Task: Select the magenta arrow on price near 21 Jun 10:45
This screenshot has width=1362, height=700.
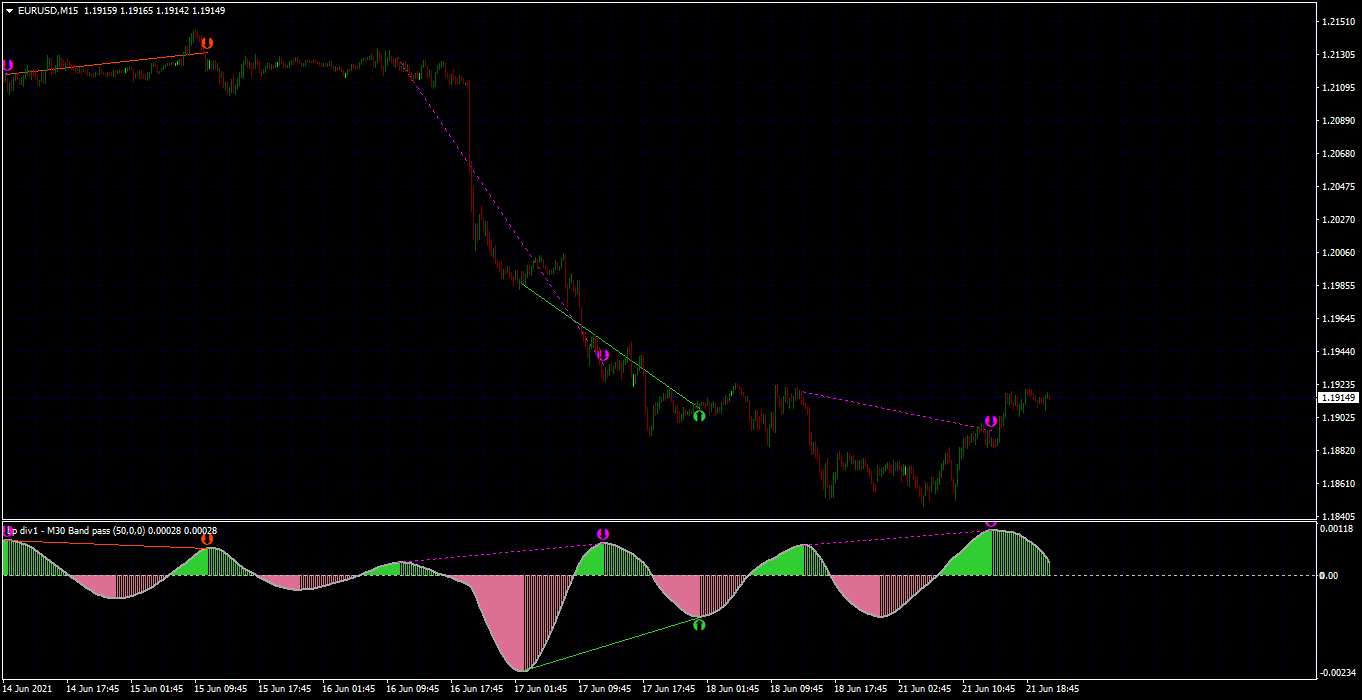Action: (990, 422)
